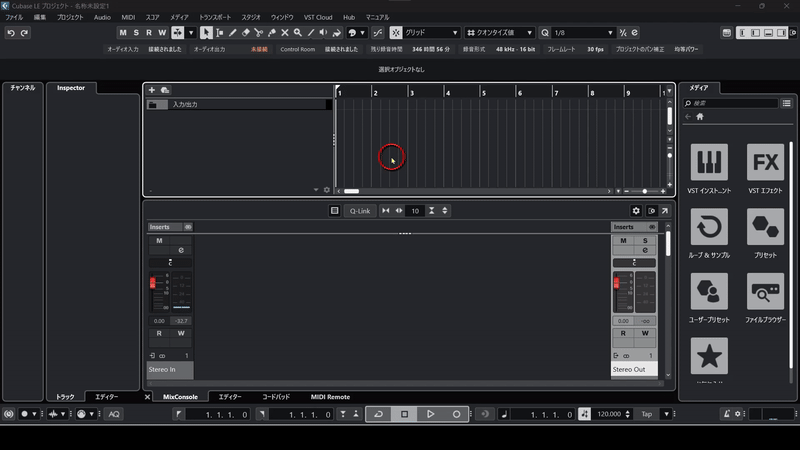Toggle the Cycle loop button

point(379,414)
